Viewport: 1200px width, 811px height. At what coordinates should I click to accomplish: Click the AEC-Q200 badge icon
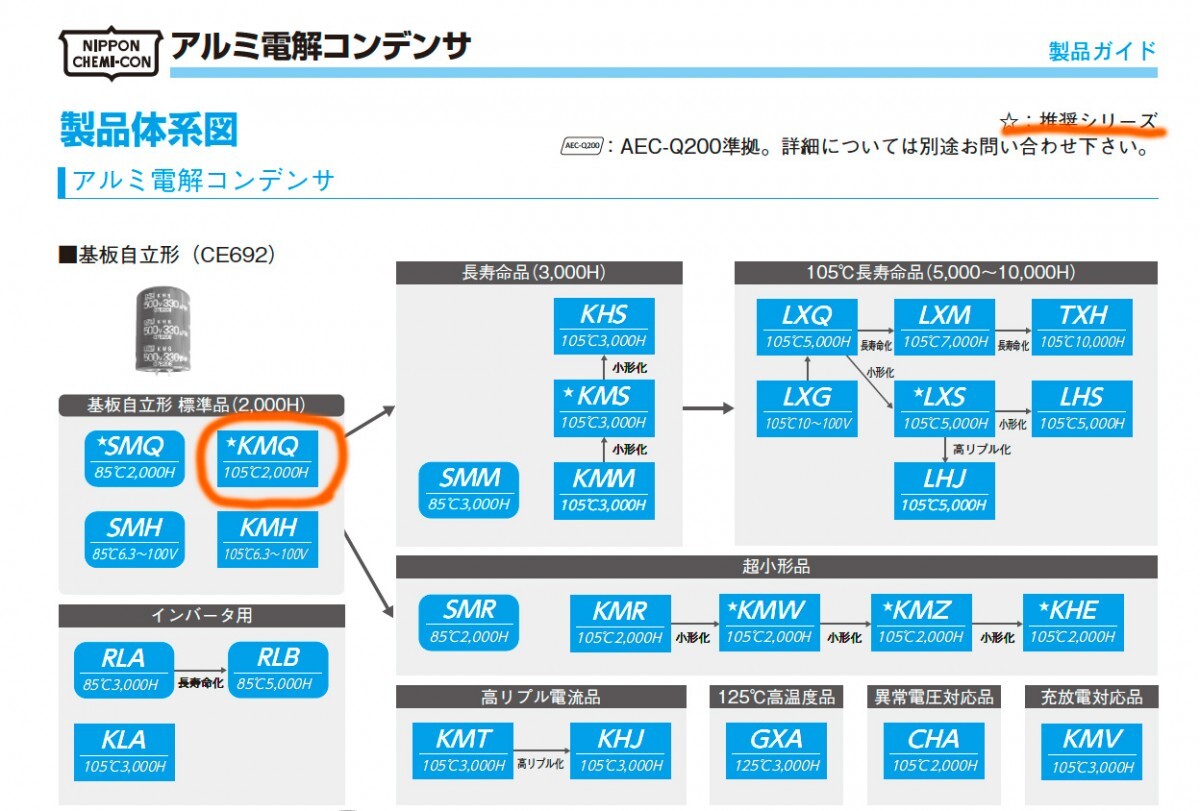pyautogui.click(x=582, y=147)
